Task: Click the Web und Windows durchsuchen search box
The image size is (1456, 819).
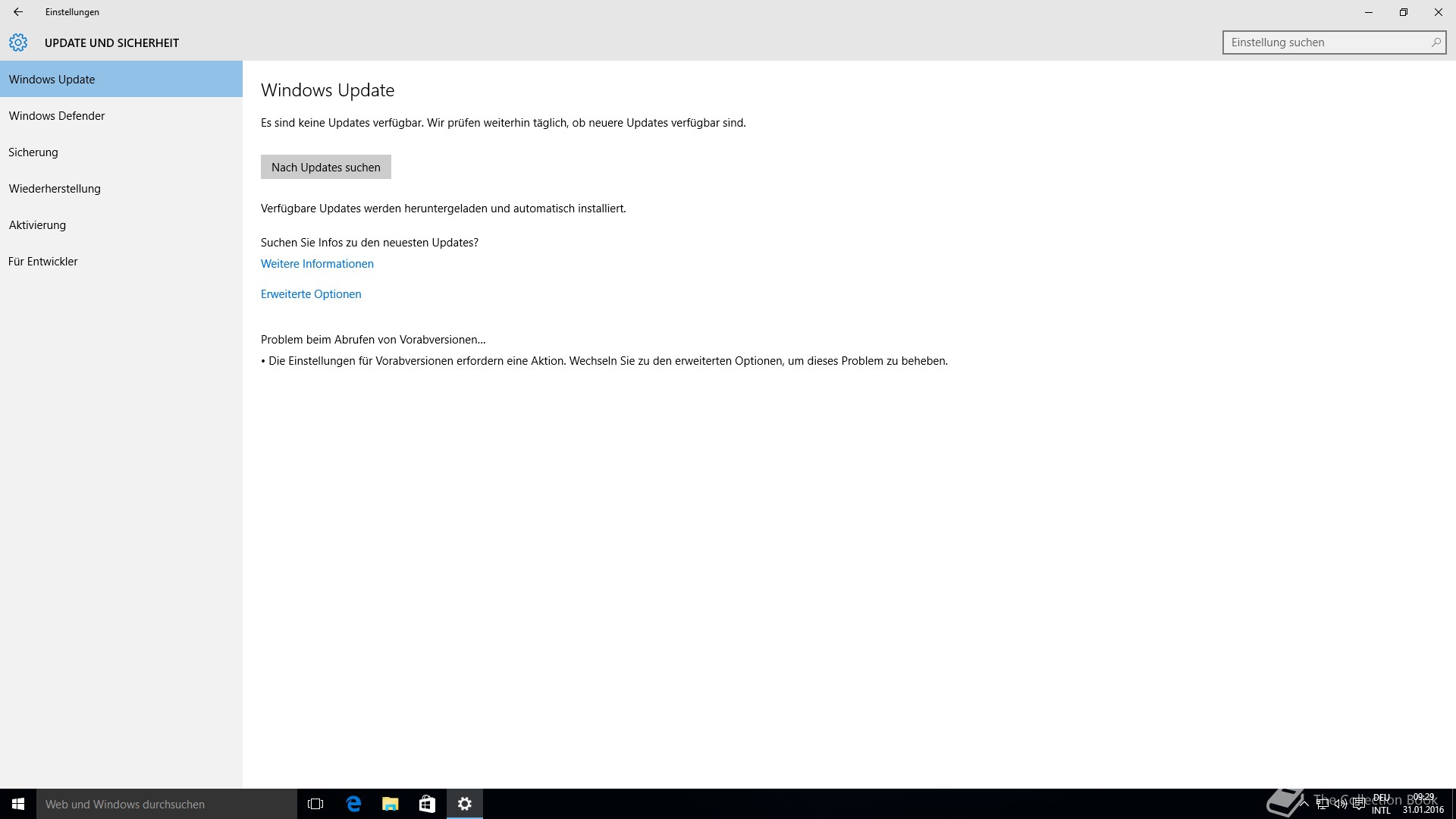Action: (x=167, y=804)
